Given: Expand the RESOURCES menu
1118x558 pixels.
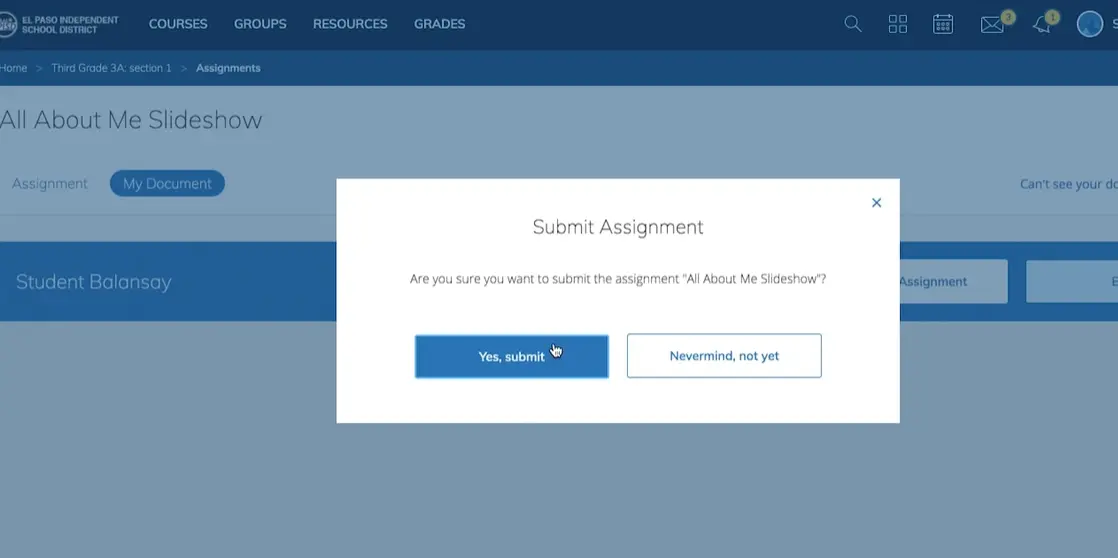Looking at the screenshot, I should coord(350,24).
